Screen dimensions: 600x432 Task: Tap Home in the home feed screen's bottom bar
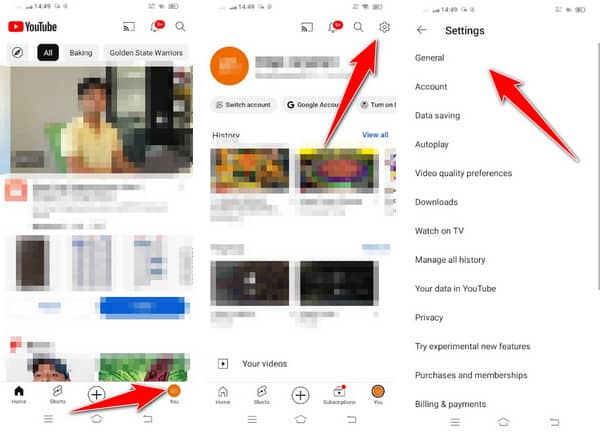coord(19,395)
